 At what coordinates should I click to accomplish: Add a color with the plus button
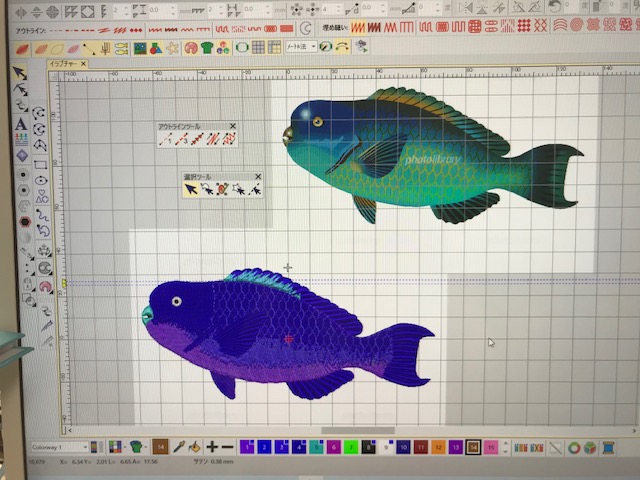(212, 447)
